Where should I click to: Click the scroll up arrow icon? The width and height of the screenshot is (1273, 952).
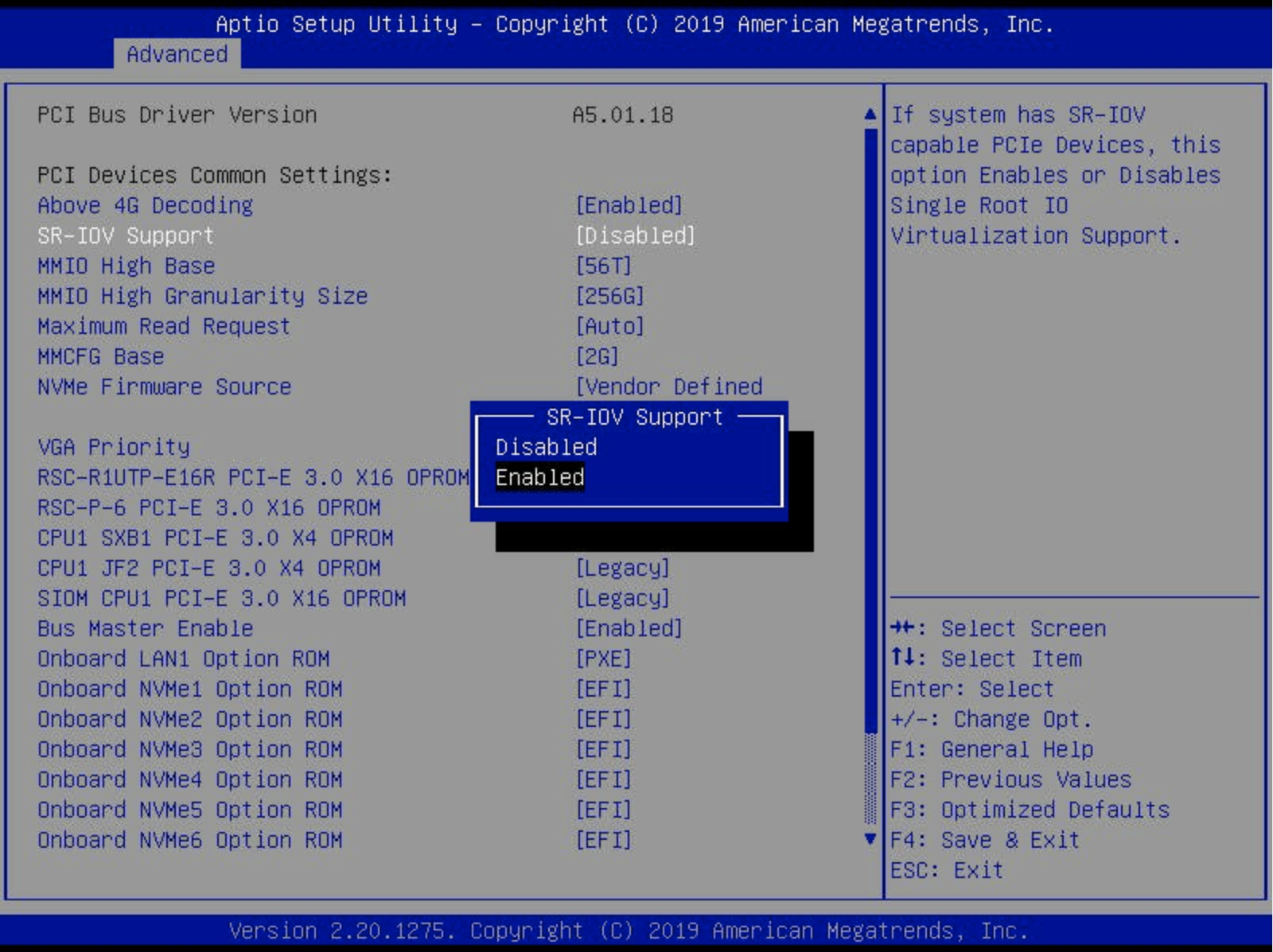point(870,115)
